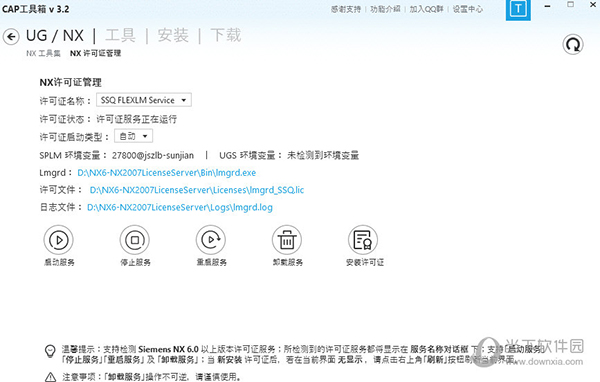600x382 pixels.
Task: Open the SSQ FLEXLM Service dropdown
Action: [x=144, y=100]
